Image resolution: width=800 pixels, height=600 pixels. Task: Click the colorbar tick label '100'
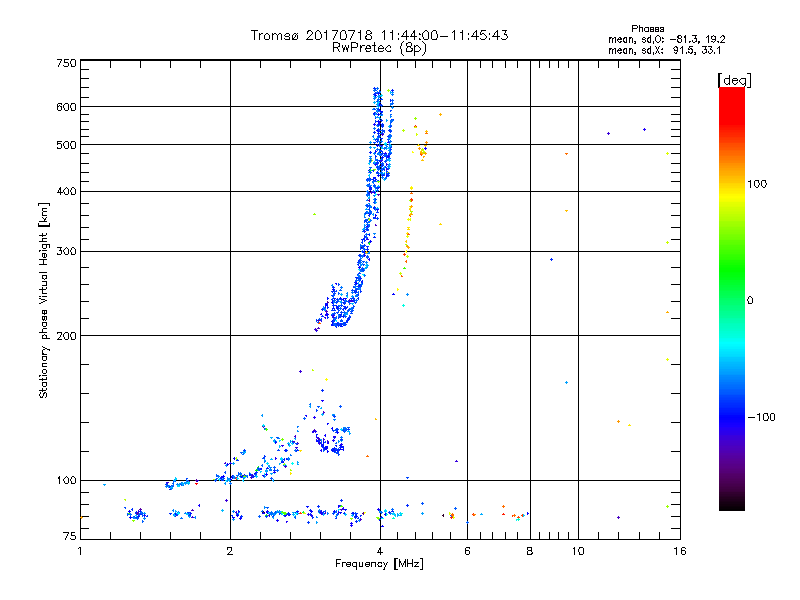pos(757,184)
